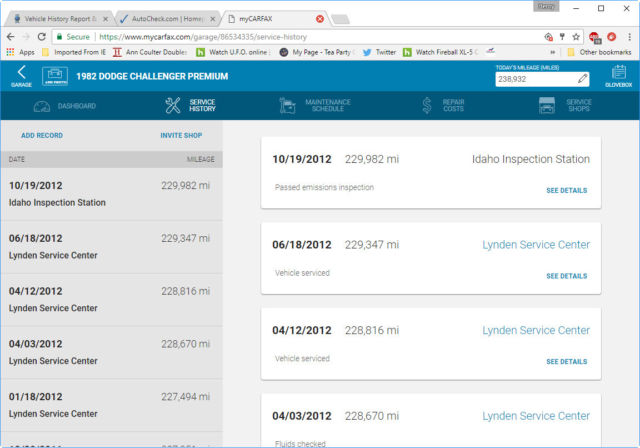Screen dimensions: 640x448
Task: Open the Repair Costs dollar icon
Action: (x=426, y=106)
